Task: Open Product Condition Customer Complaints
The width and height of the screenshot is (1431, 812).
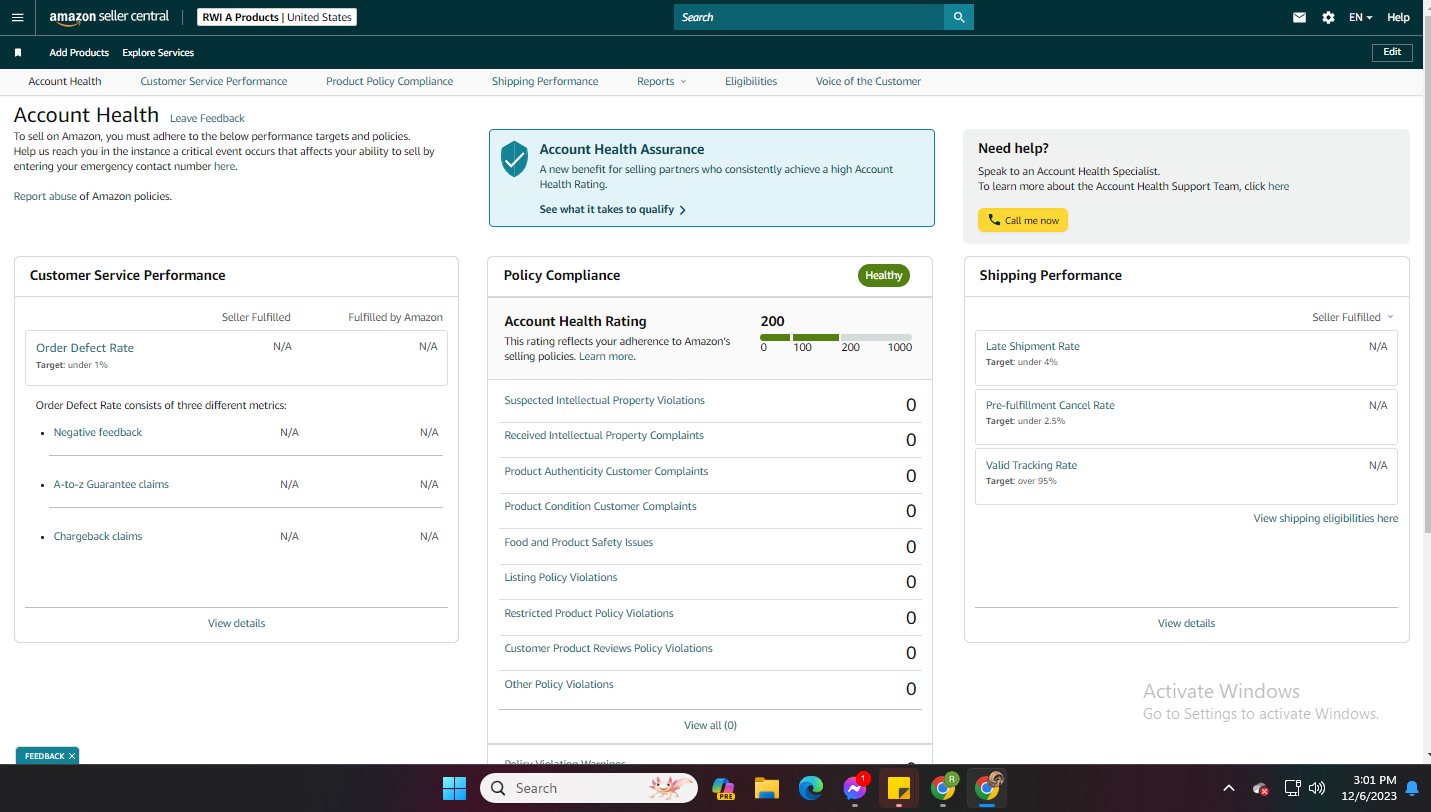Action: click(x=600, y=506)
